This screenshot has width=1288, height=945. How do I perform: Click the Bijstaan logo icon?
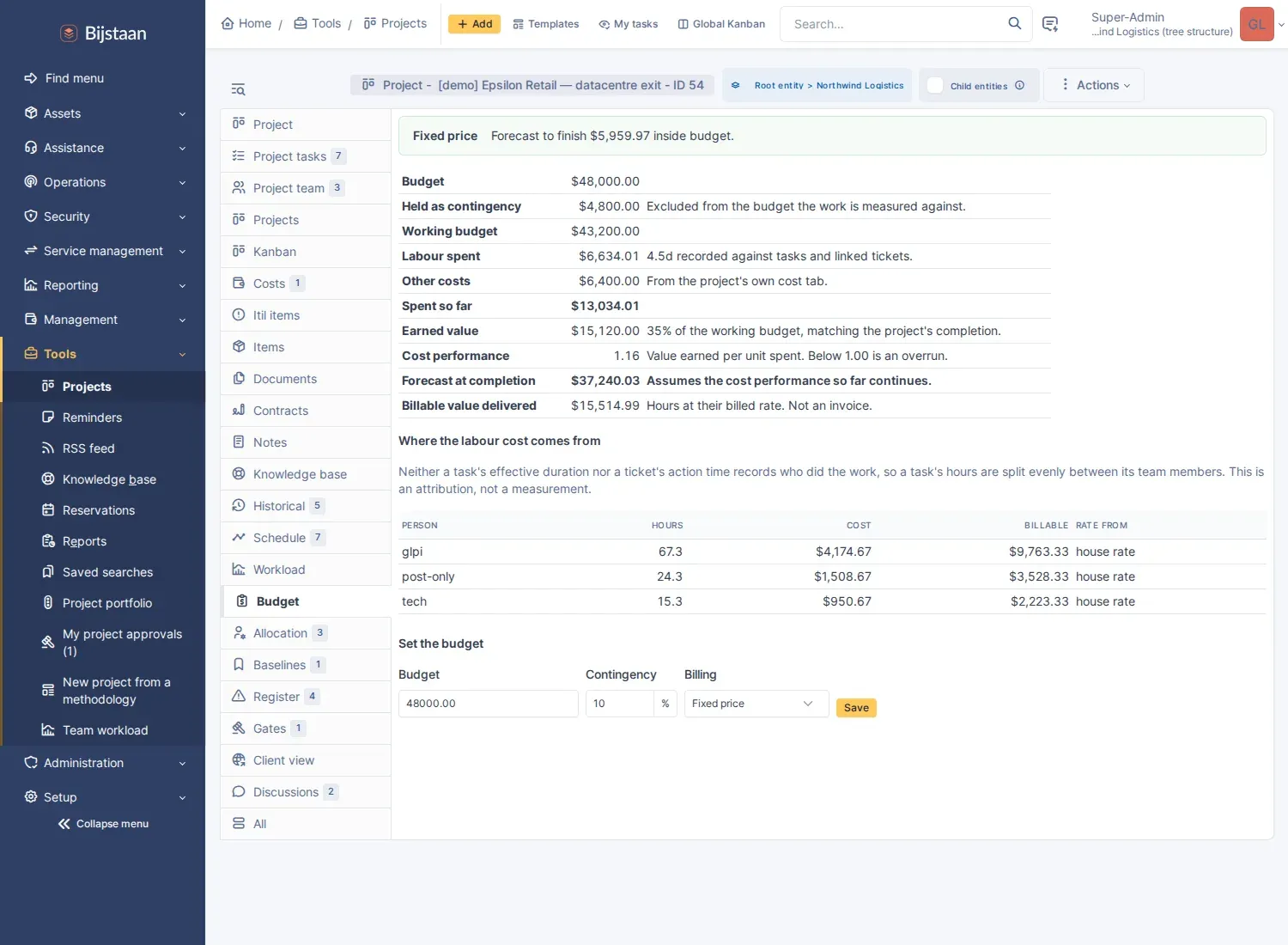click(69, 34)
